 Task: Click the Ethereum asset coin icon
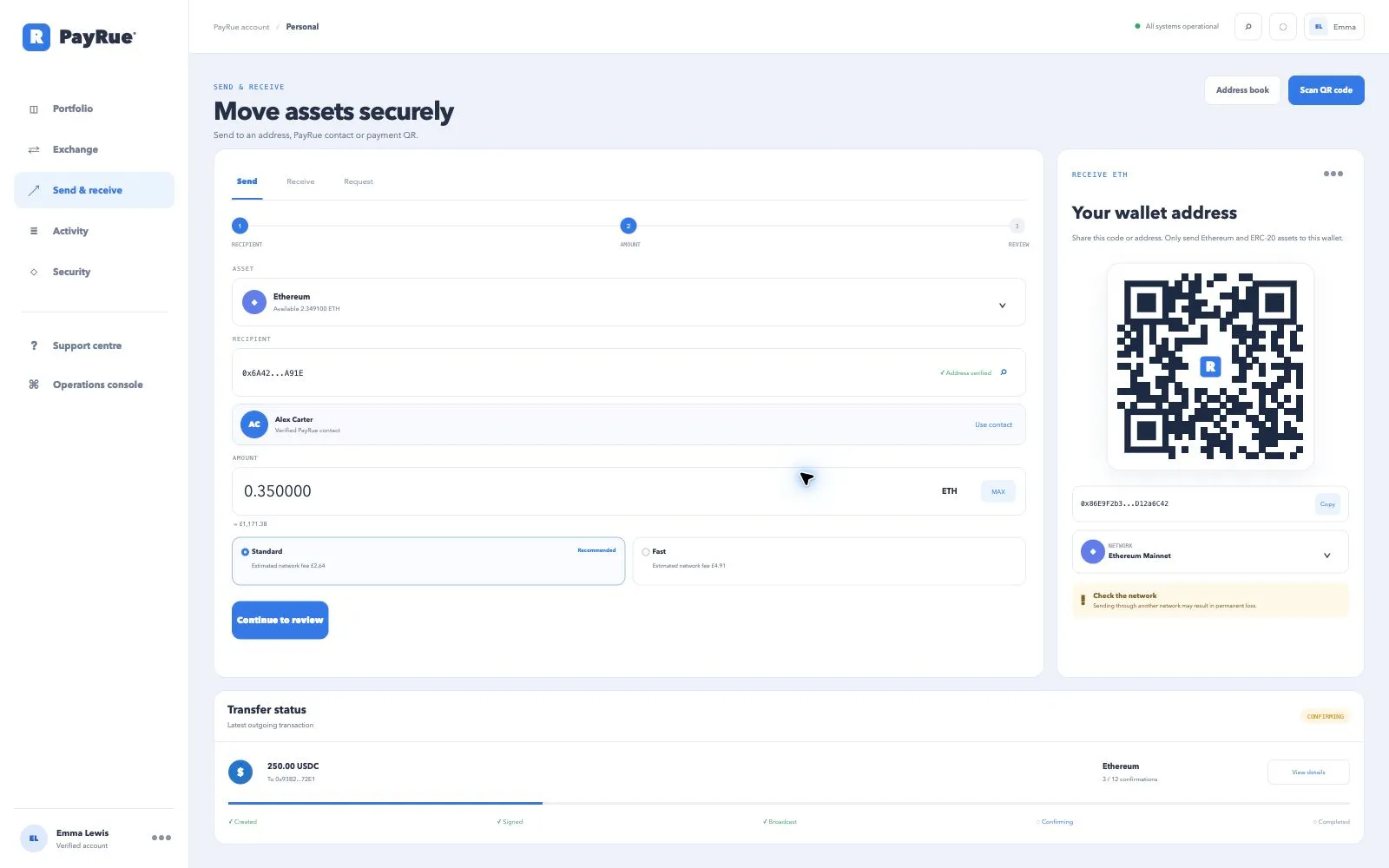point(254,302)
